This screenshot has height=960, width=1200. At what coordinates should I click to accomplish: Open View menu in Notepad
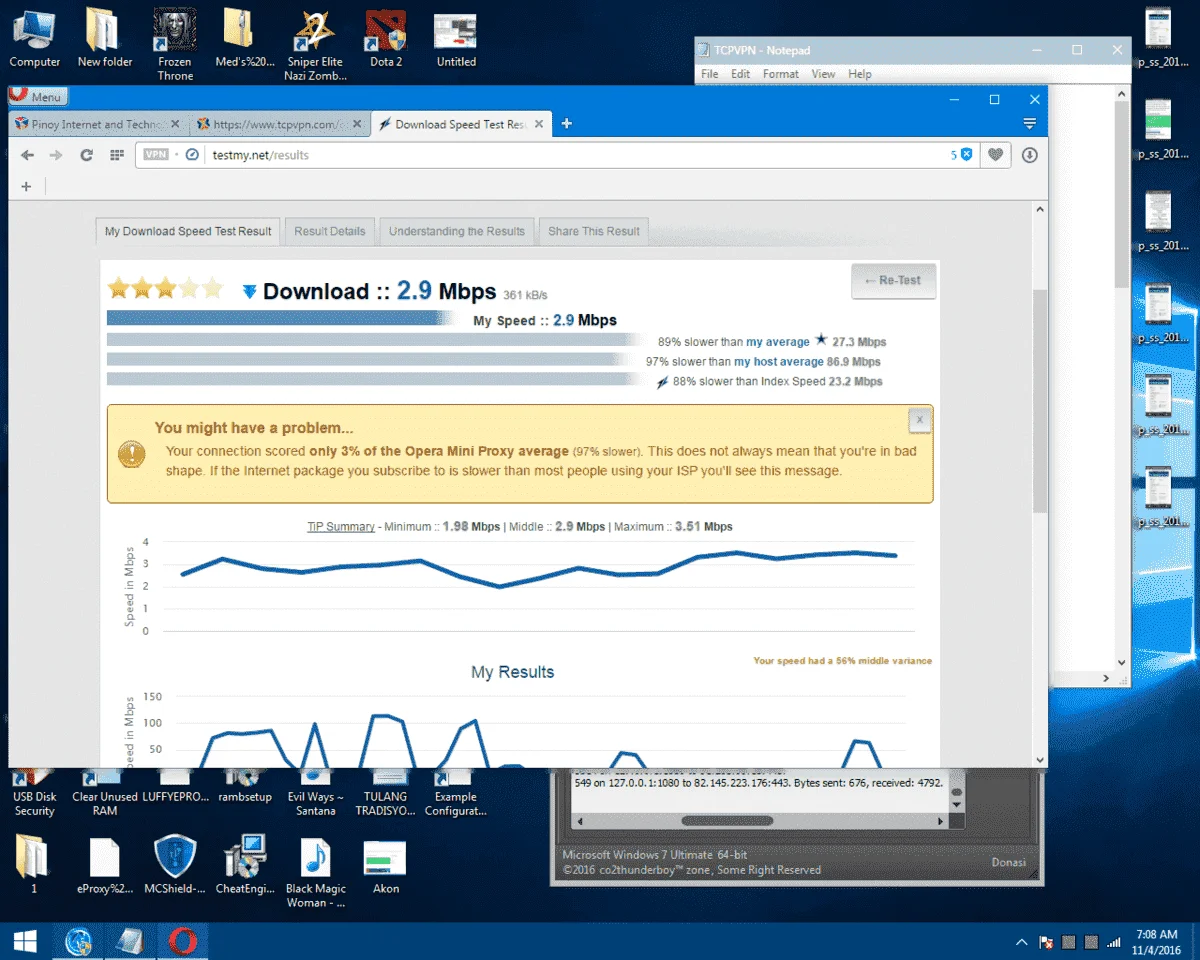(x=823, y=74)
